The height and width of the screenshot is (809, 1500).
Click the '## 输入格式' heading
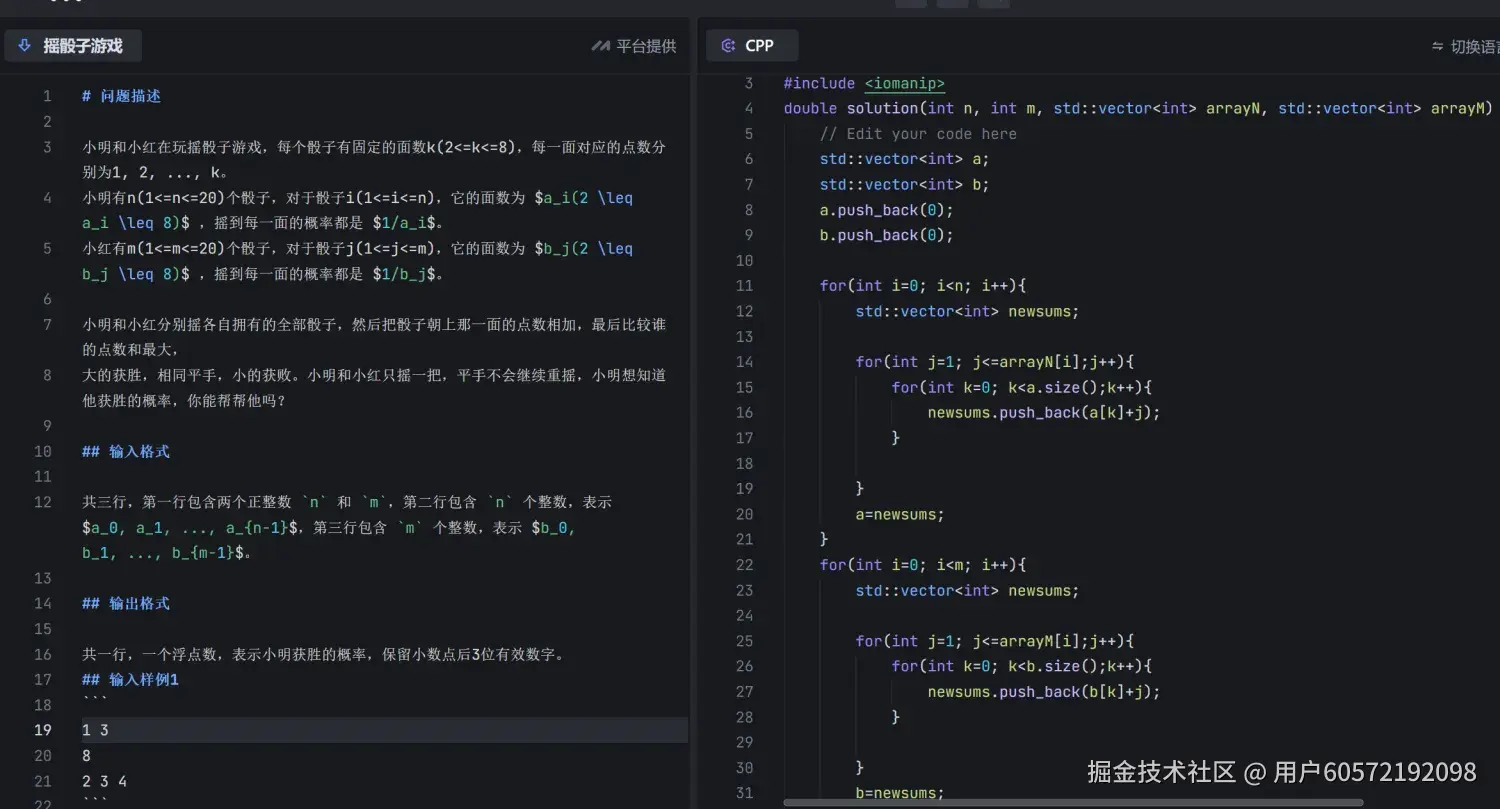126,451
